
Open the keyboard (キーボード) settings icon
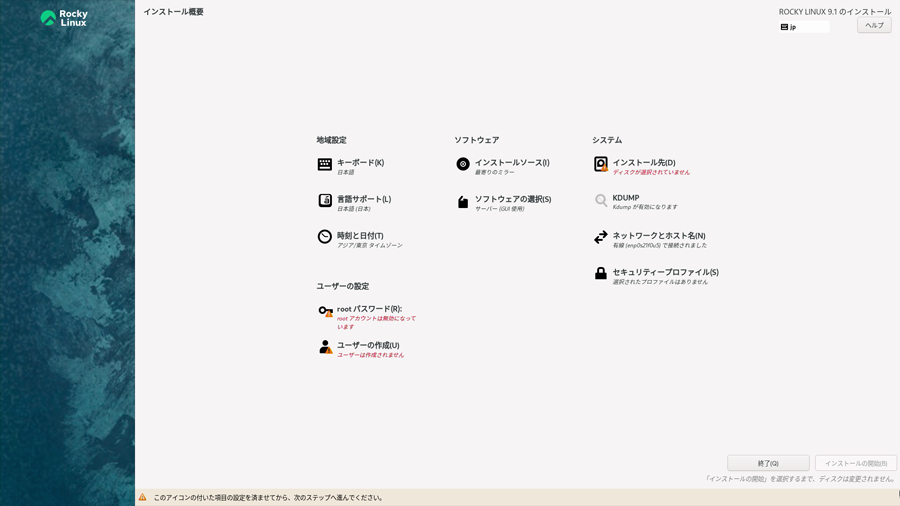(x=325, y=165)
